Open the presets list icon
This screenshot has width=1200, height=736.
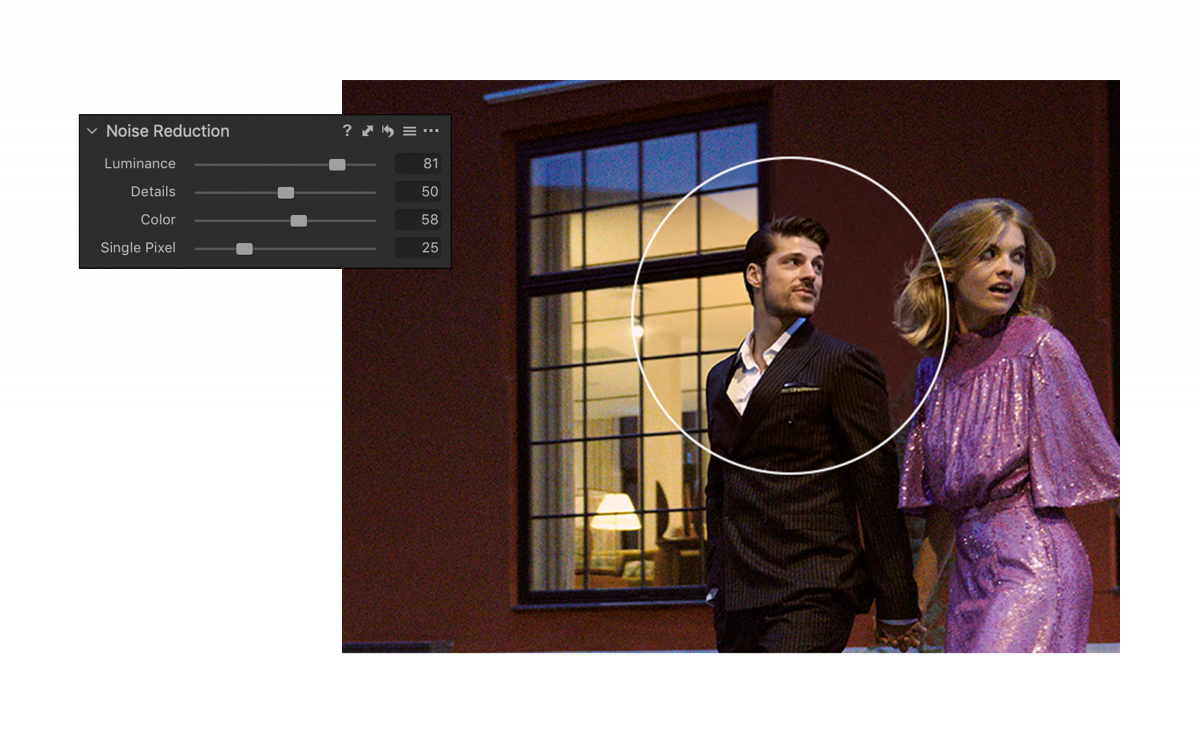pos(409,131)
